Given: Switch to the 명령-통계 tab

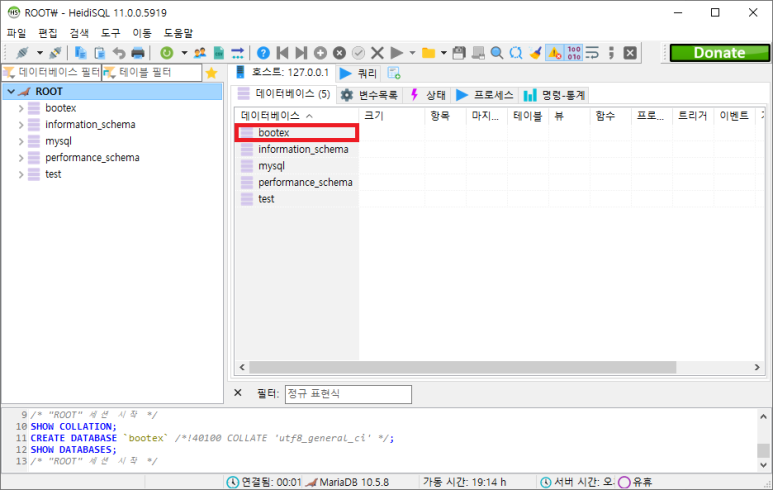Looking at the screenshot, I should click(554, 95).
